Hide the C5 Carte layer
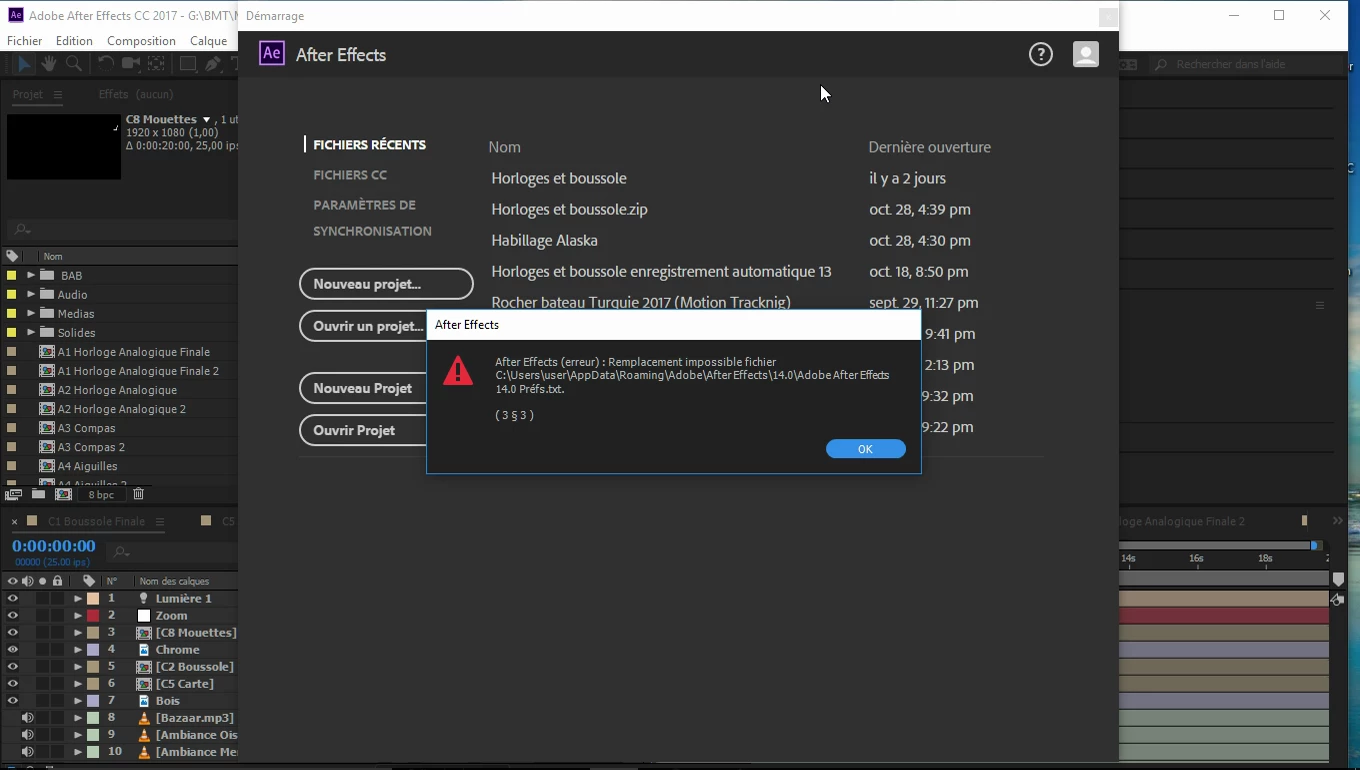Screen dimensions: 1360x770 pos(13,683)
